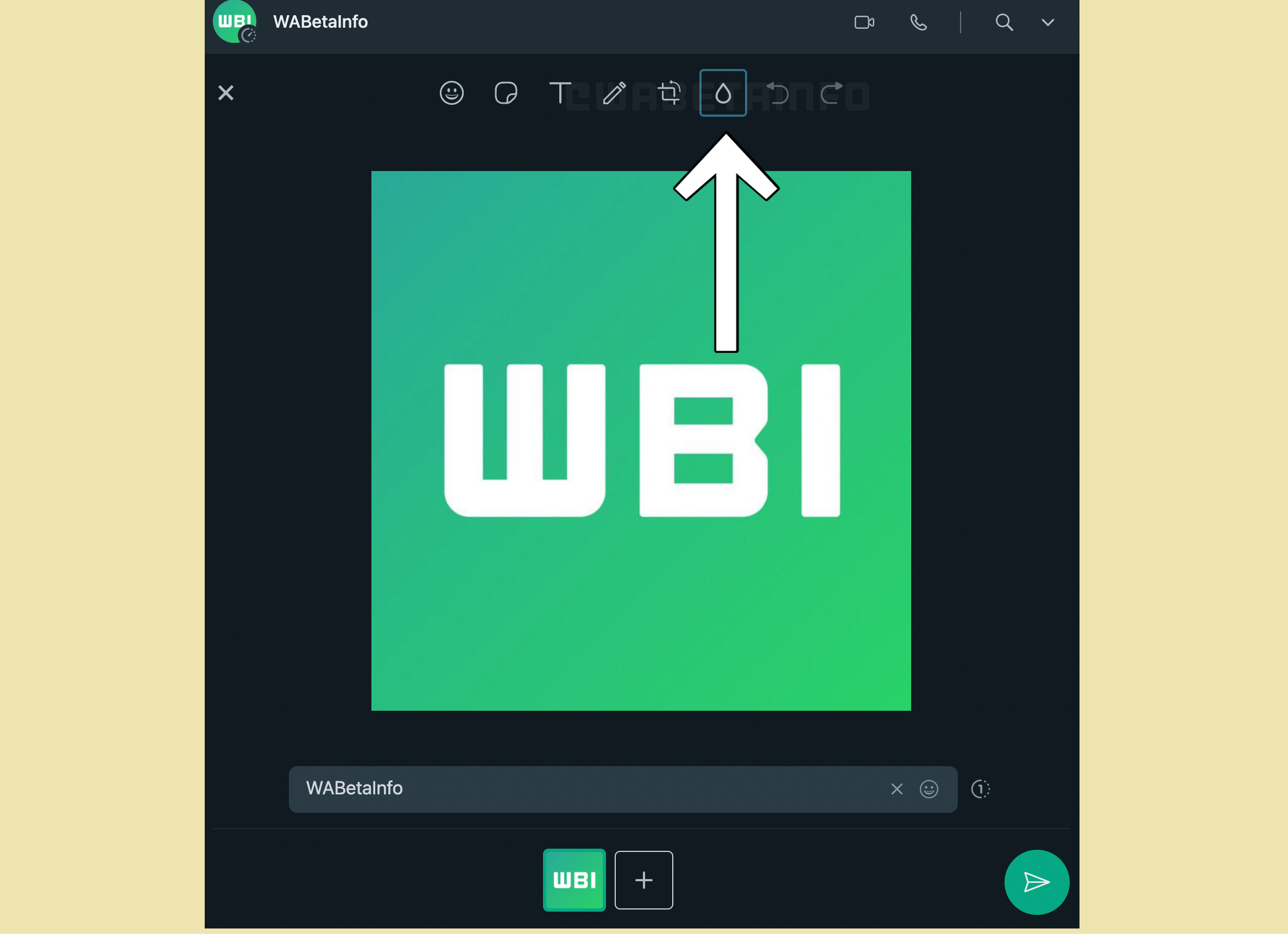Redo the last edit
The image size is (1288, 935).
pyautogui.click(x=831, y=93)
